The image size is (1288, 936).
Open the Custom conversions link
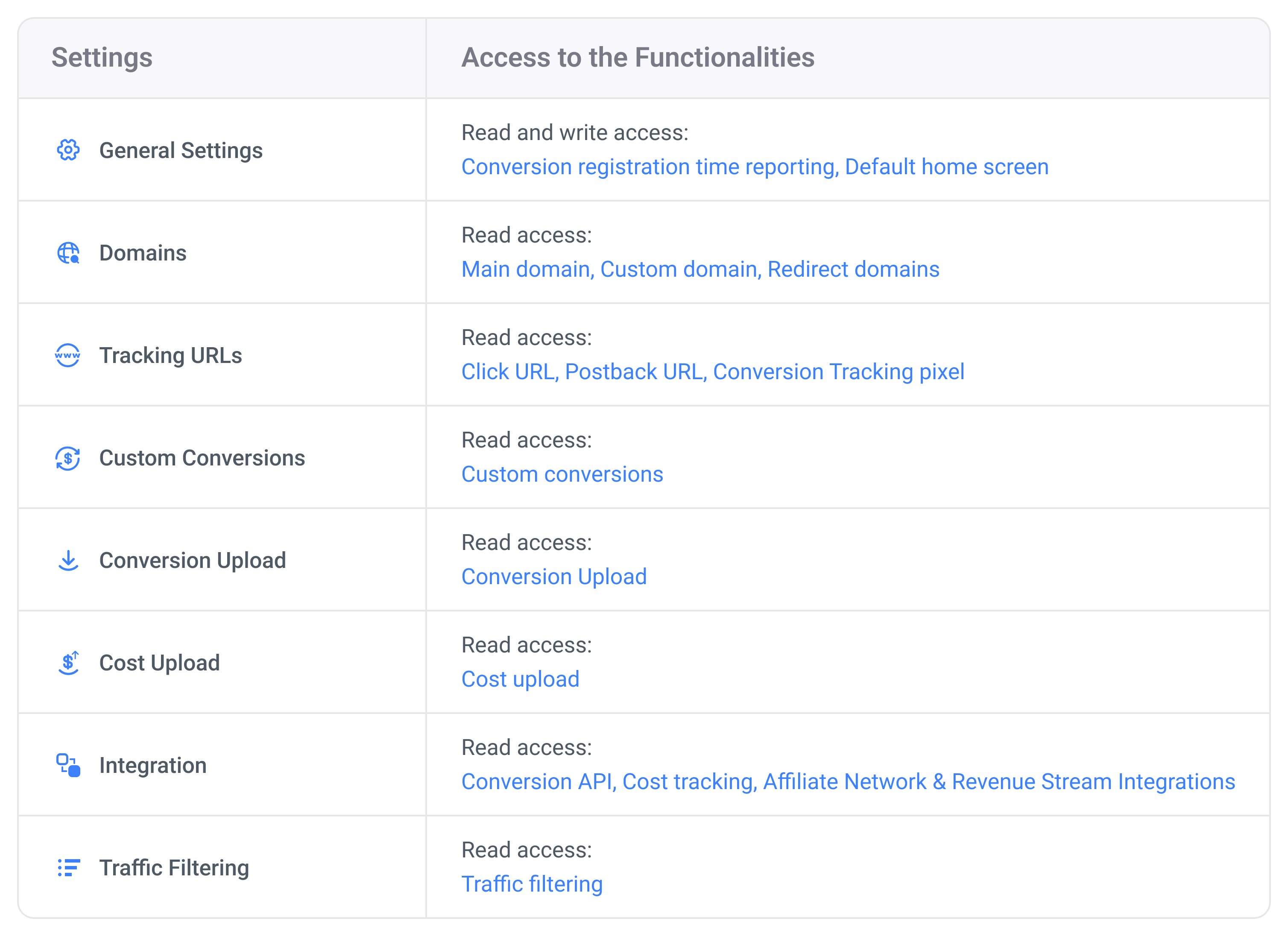[562, 474]
